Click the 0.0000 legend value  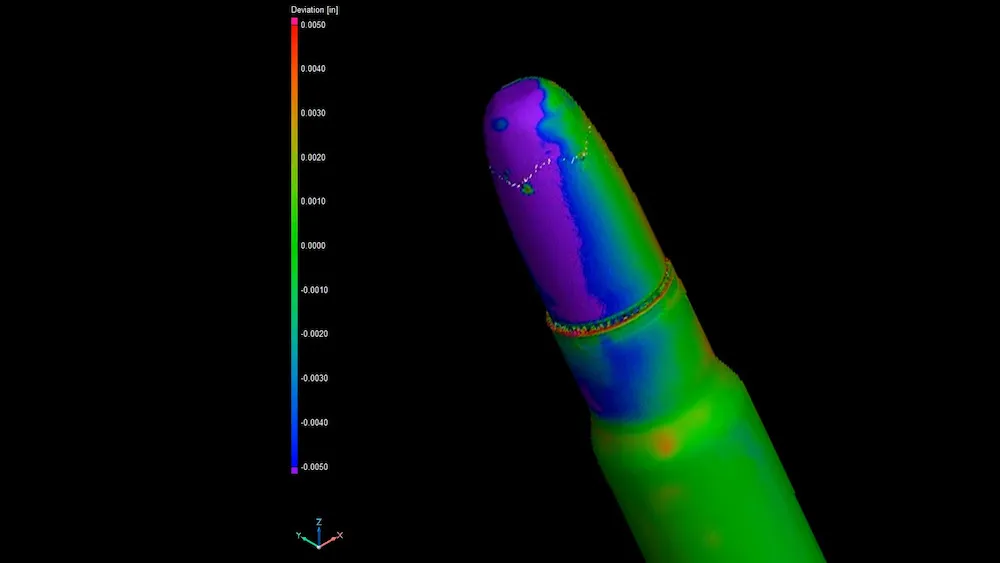point(313,245)
